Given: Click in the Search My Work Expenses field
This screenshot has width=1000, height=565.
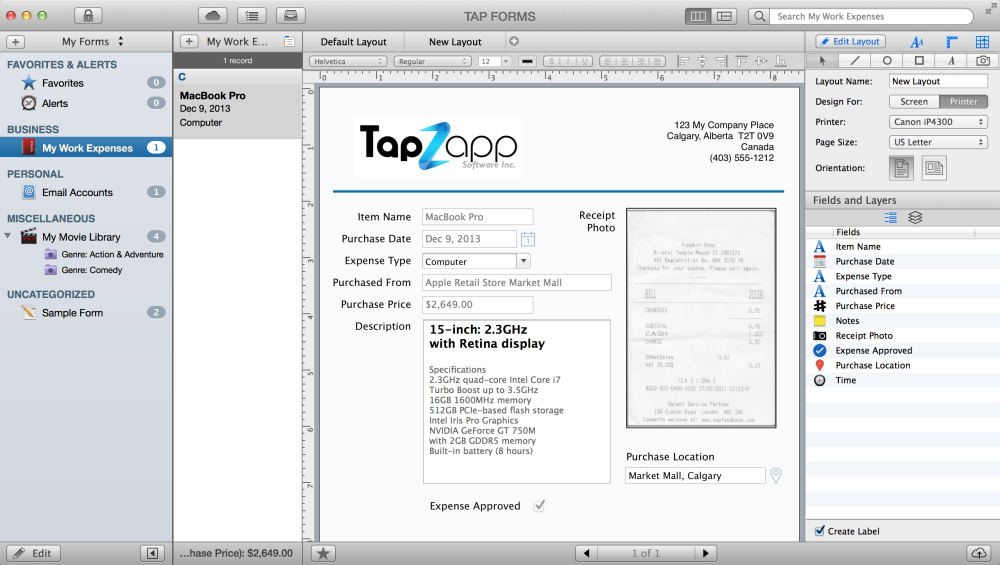Looking at the screenshot, I should pos(871,16).
